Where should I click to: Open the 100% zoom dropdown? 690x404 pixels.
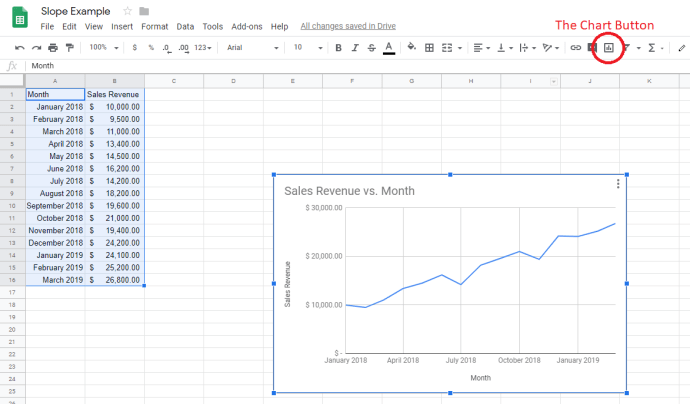(x=102, y=47)
